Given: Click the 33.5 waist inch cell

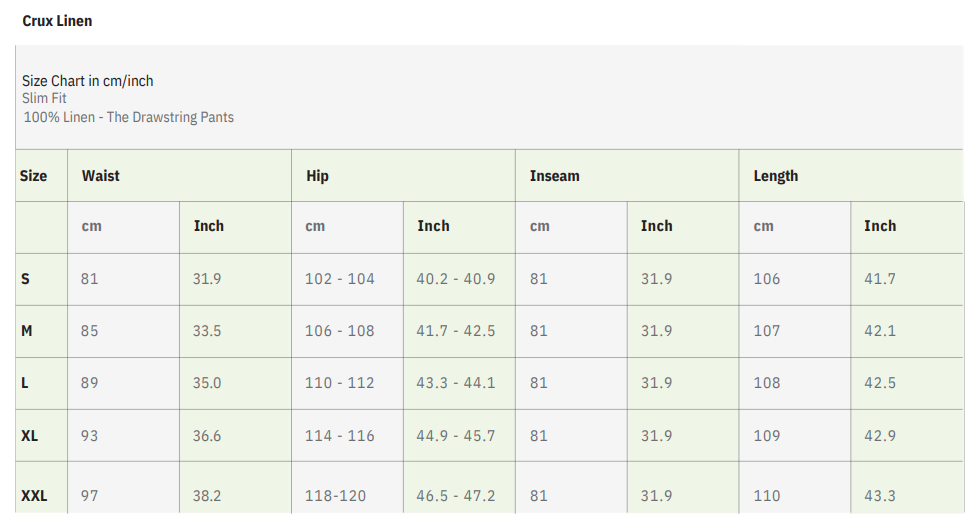Looking at the screenshot, I should click(207, 331).
